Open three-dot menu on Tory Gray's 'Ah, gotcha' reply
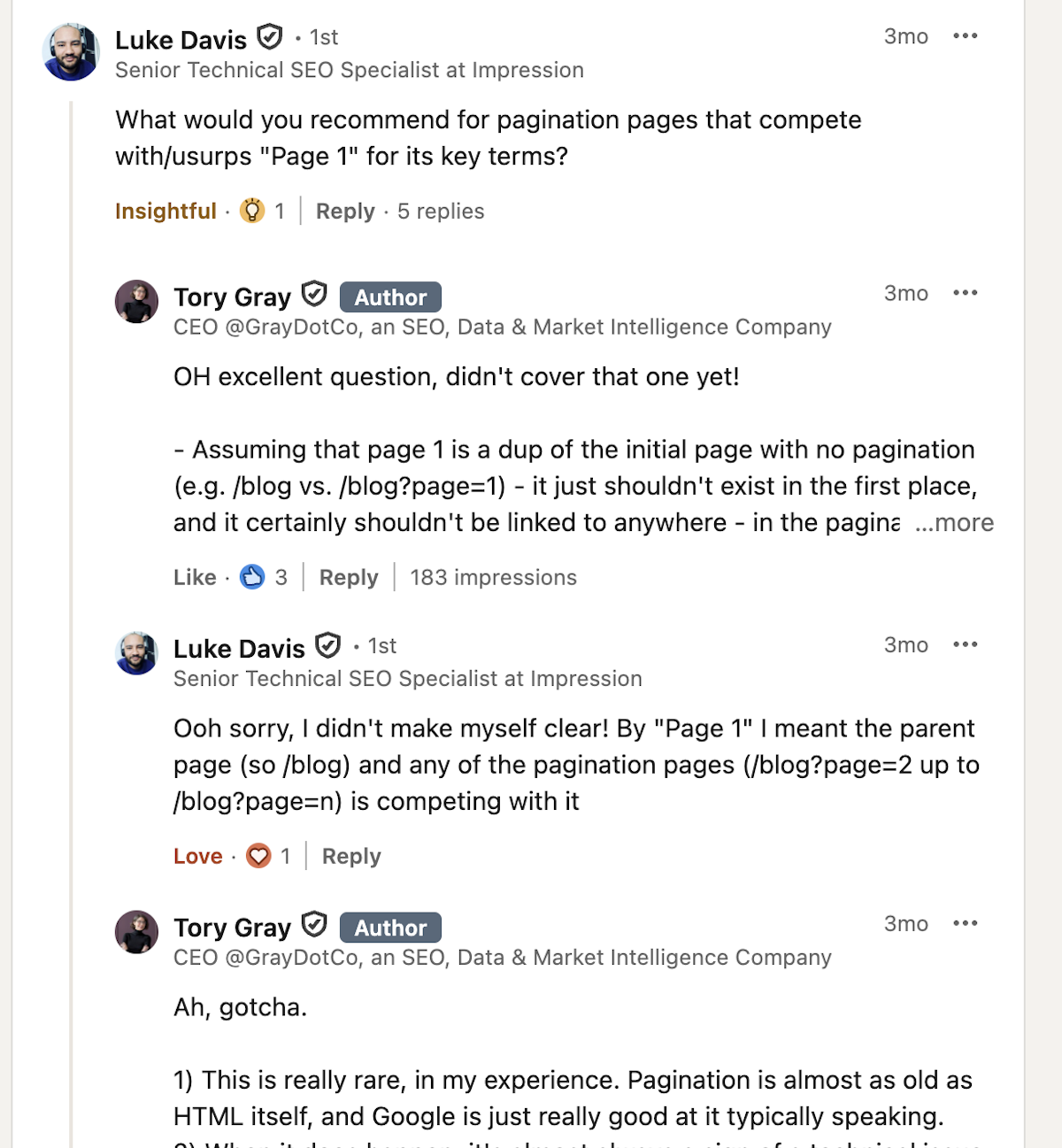The width and height of the screenshot is (1062, 1148). [x=965, y=923]
